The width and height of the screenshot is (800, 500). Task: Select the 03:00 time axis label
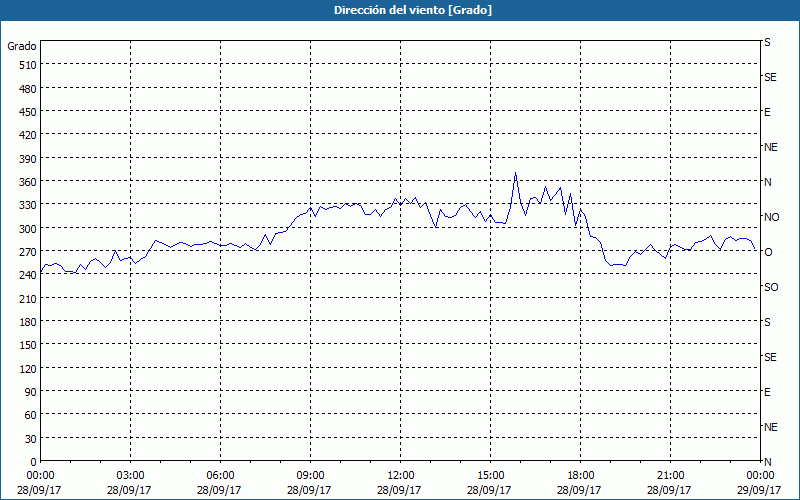pos(131,476)
